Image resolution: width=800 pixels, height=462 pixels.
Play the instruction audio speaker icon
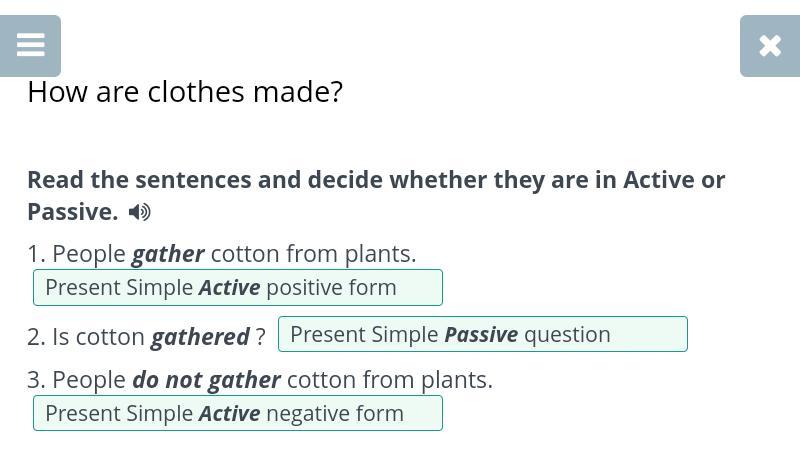(140, 212)
